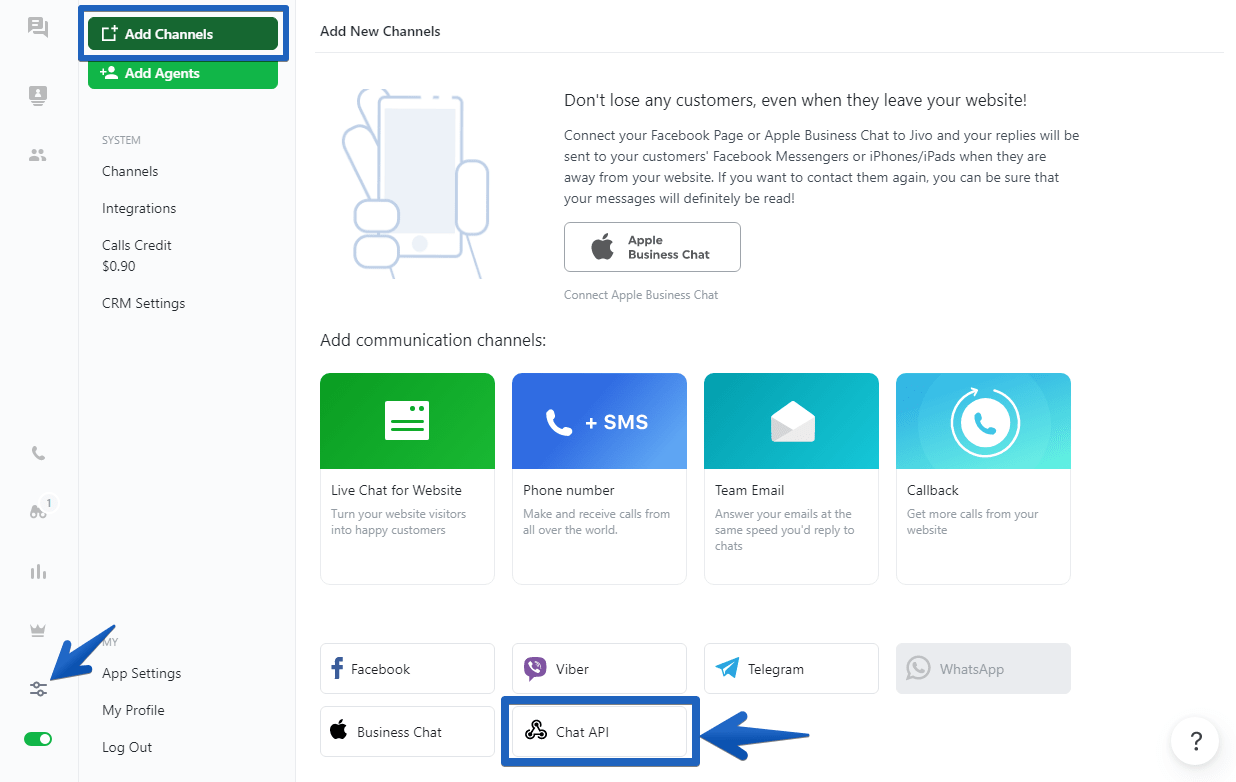Open the Chats panel icon

37,27
